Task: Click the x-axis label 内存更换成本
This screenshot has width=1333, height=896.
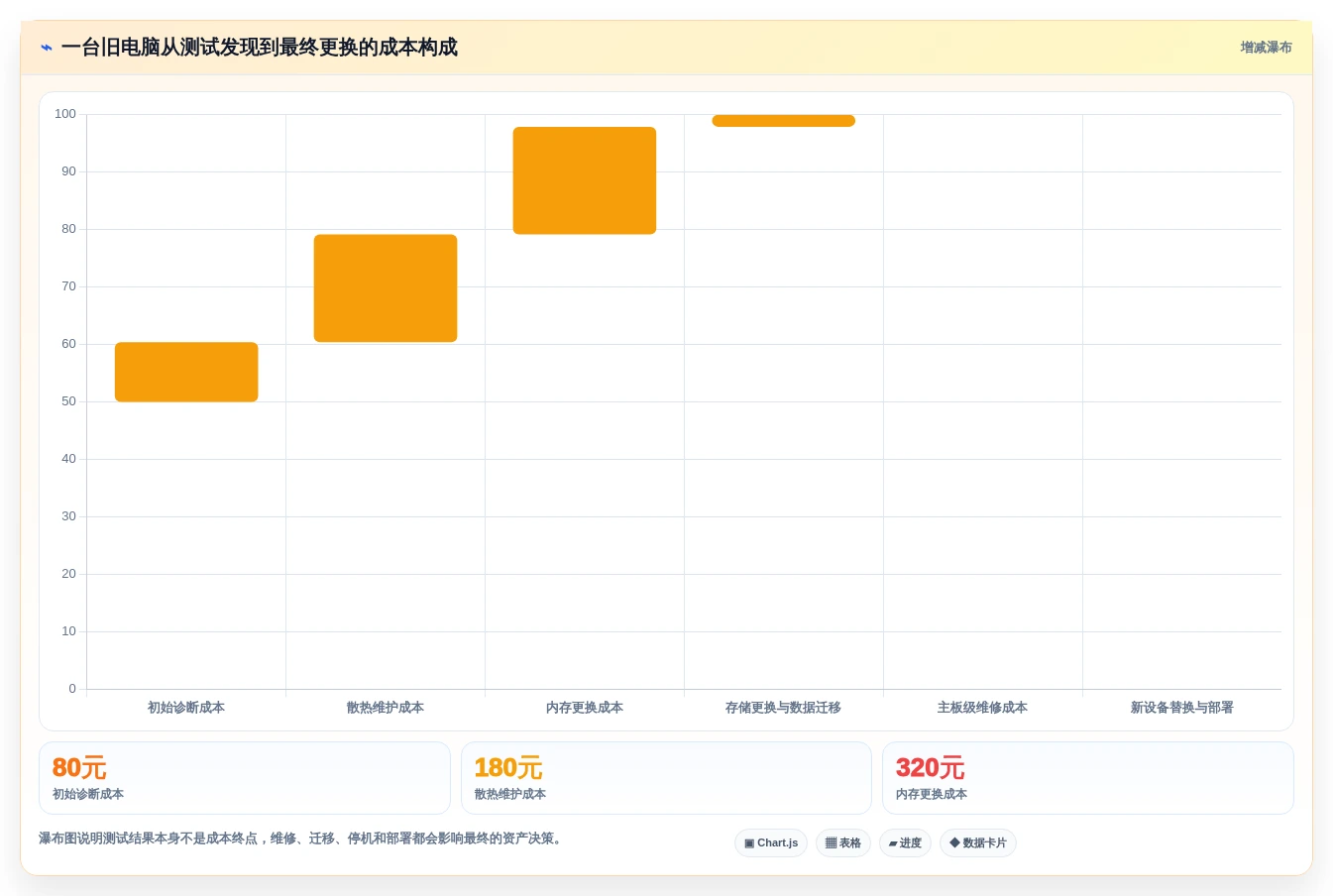Action: pyautogui.click(x=585, y=708)
